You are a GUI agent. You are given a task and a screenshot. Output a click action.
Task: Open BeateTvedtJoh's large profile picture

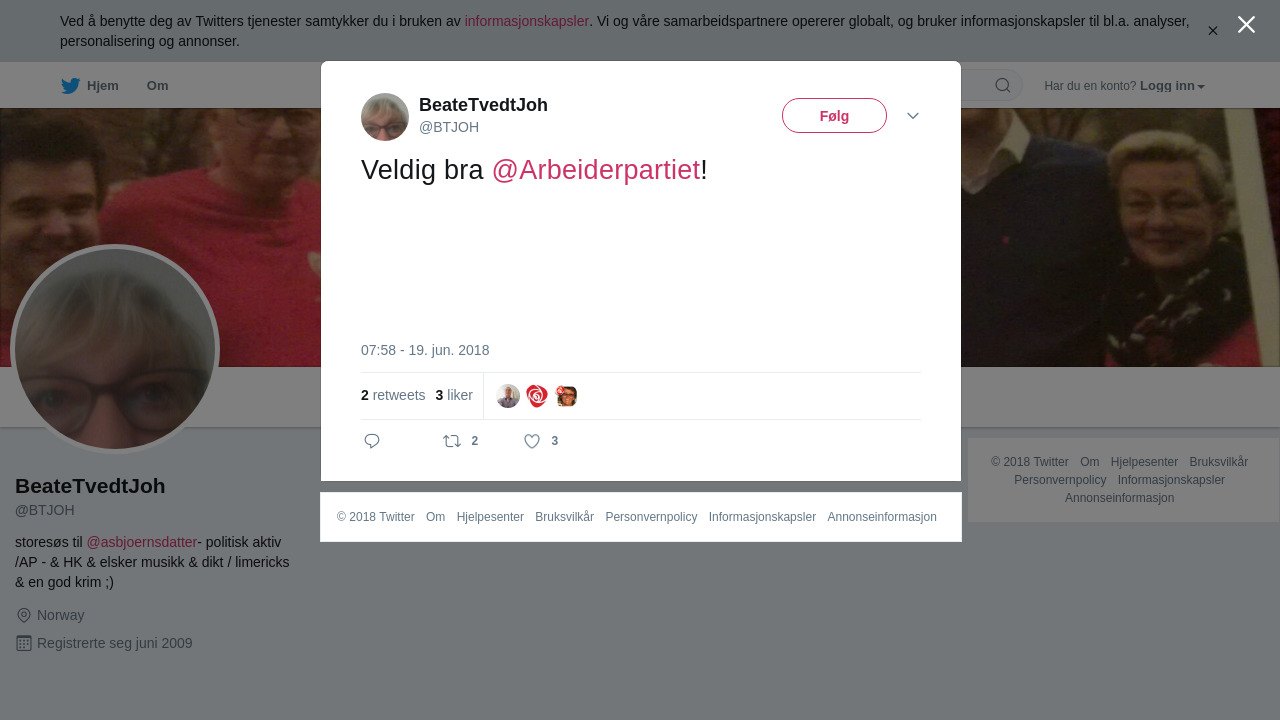[x=115, y=349]
